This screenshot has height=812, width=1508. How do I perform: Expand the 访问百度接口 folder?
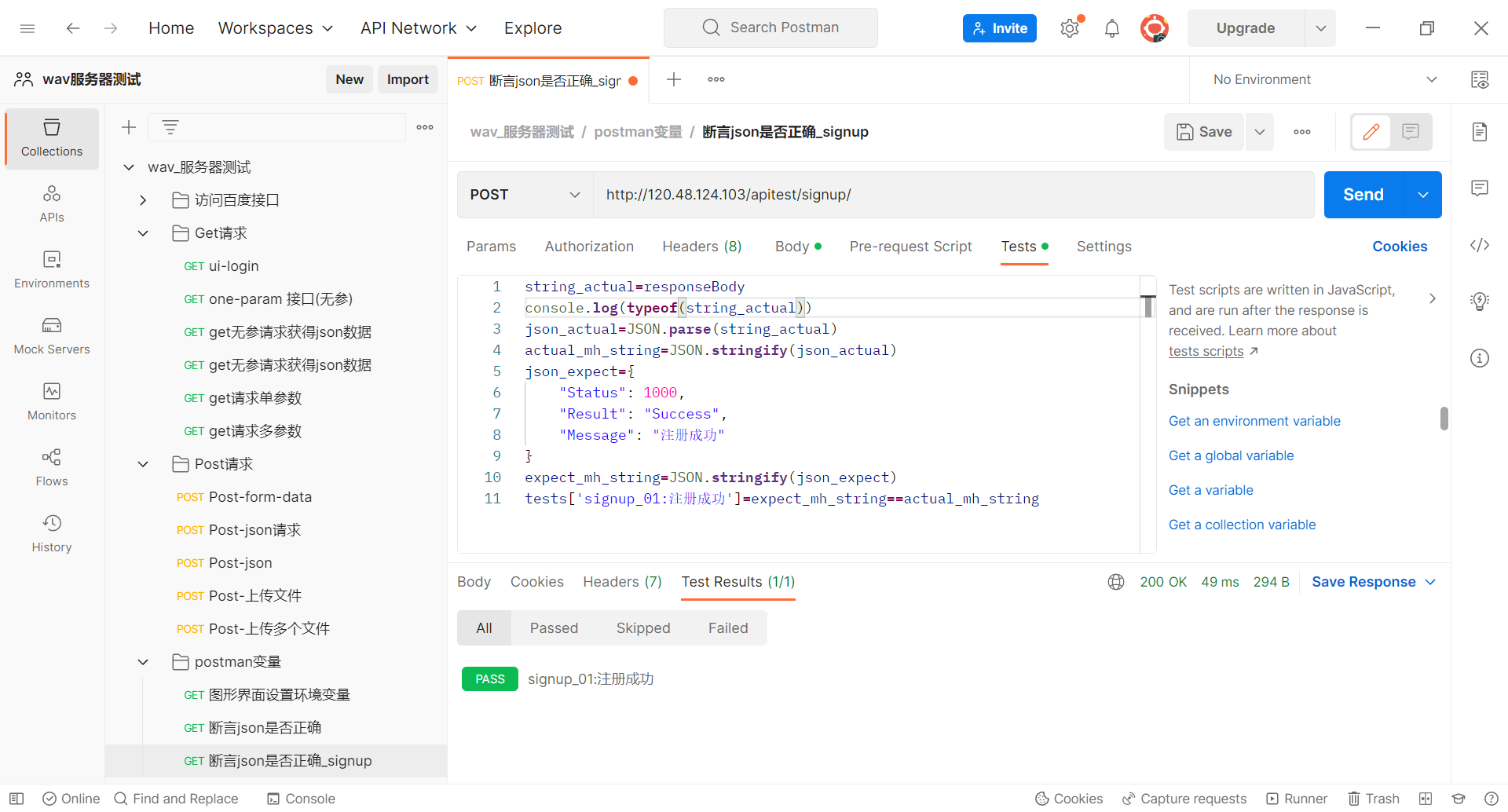point(143,200)
